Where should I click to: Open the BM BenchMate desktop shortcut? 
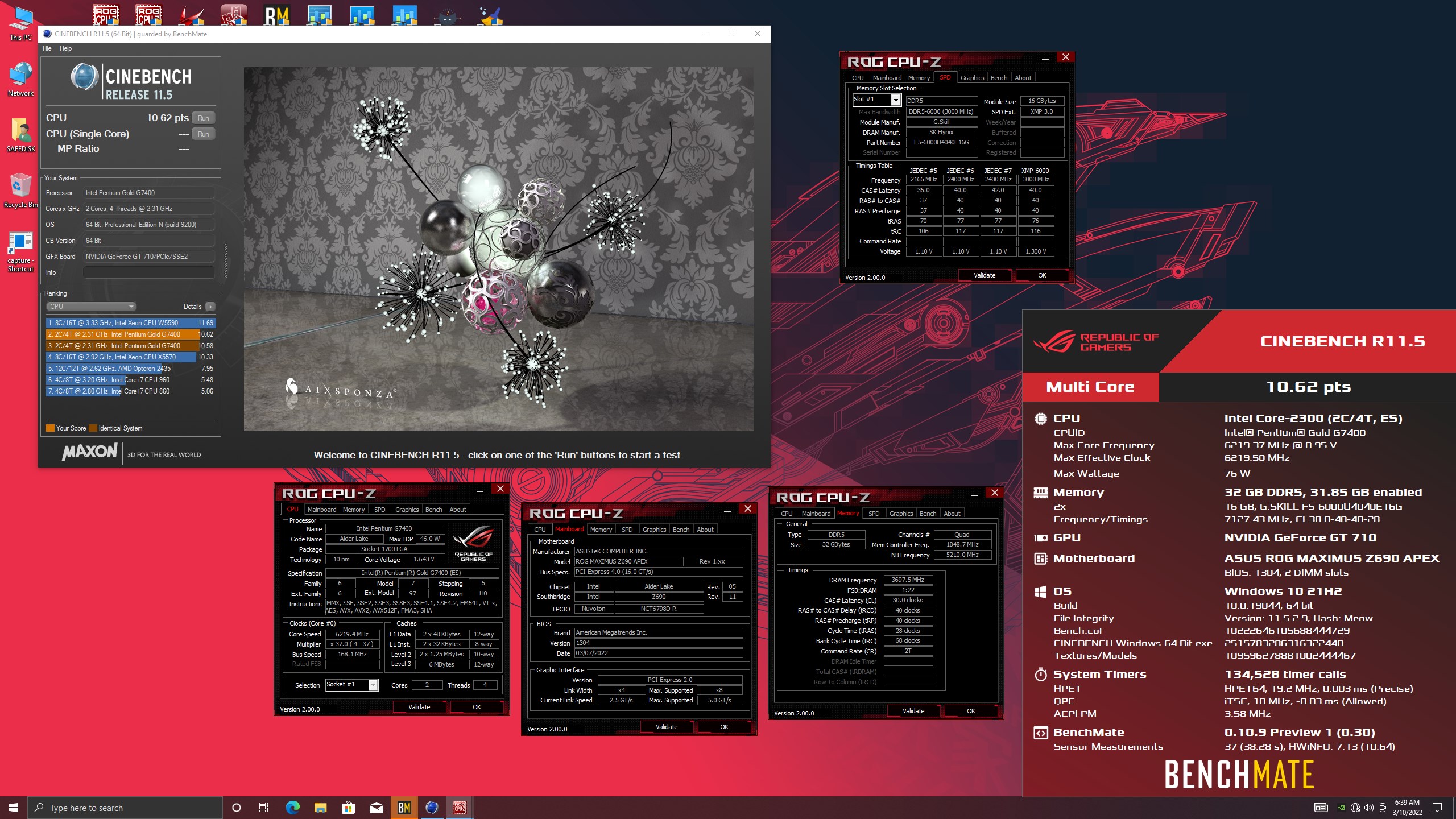tap(277, 15)
